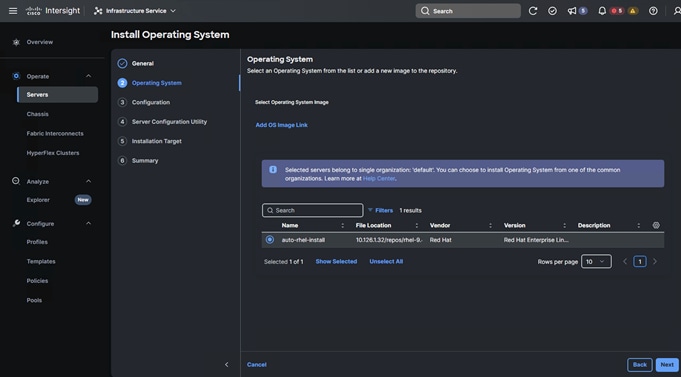Image resolution: width=681 pixels, height=377 pixels.
Task: Click page number 1 in pagination
Action: pos(640,261)
